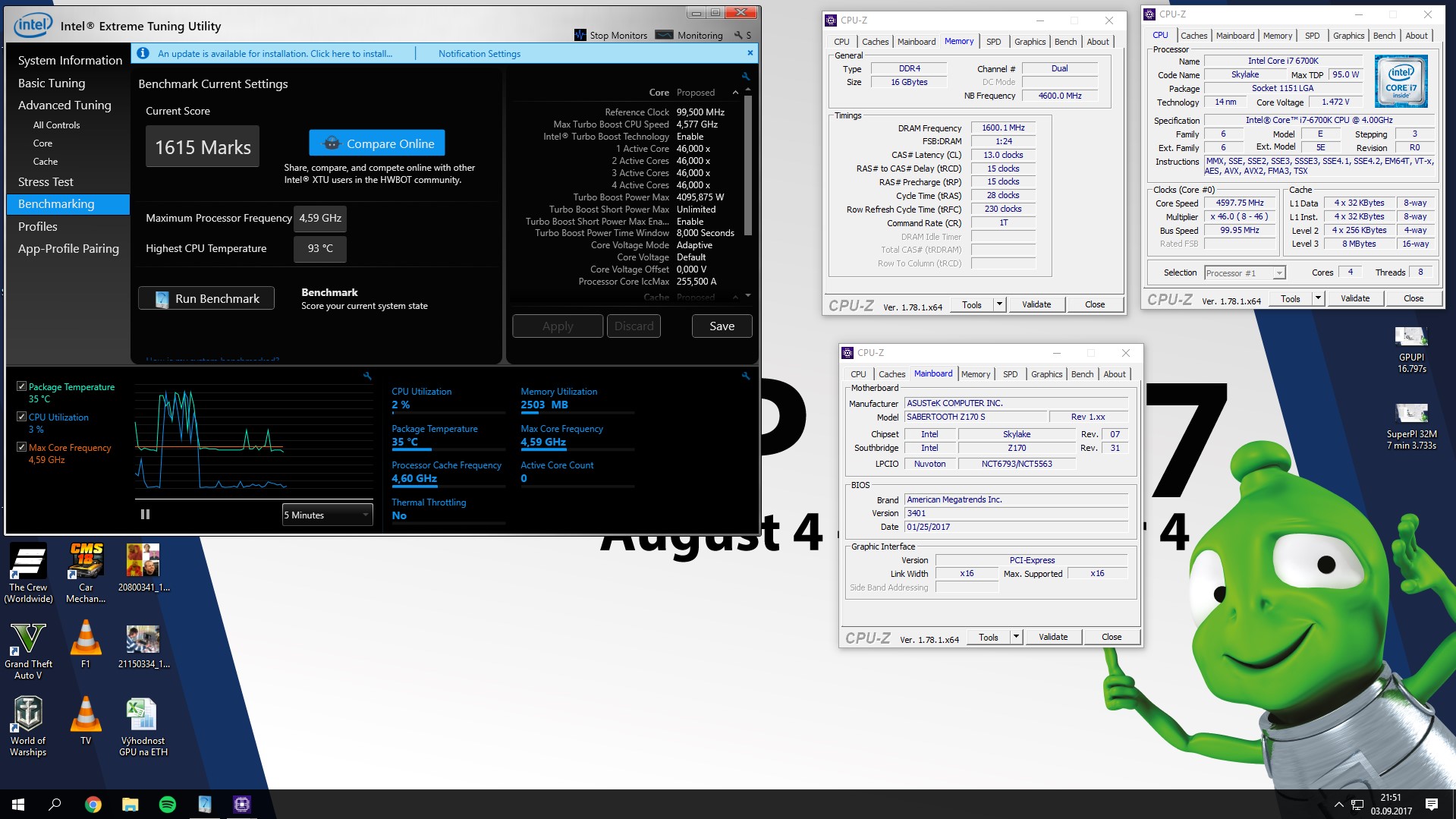Toggle Package Temperature checkbox
This screenshot has height=819, width=1456.
pyautogui.click(x=21, y=386)
